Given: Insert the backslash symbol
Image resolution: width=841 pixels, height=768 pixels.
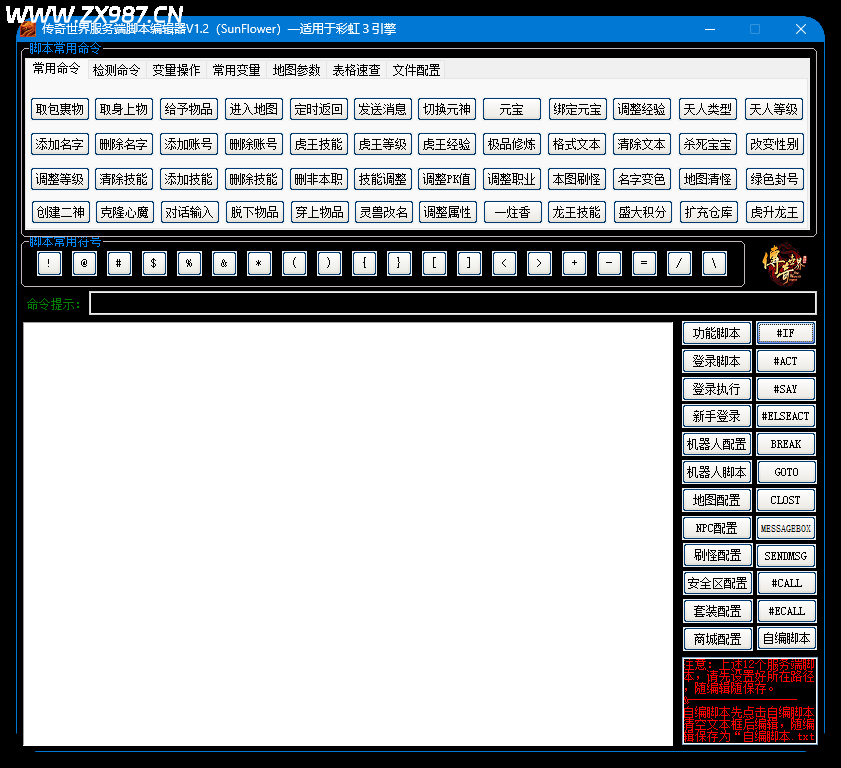Looking at the screenshot, I should pos(714,263).
